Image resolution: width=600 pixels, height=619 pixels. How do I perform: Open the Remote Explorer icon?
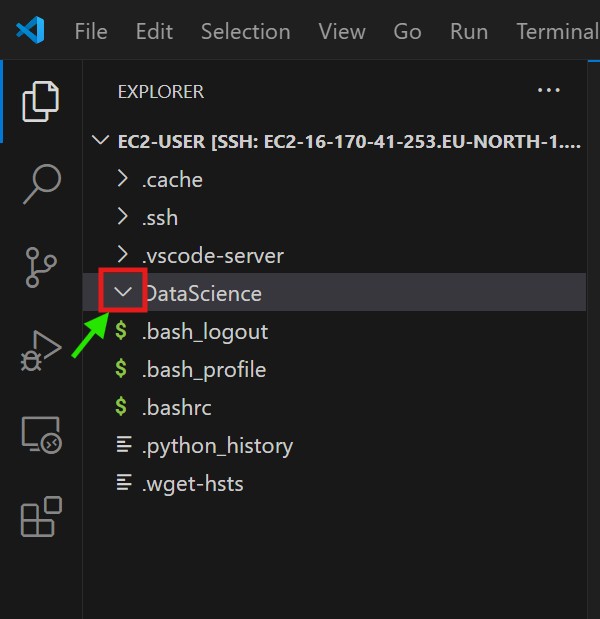pyautogui.click(x=41, y=435)
